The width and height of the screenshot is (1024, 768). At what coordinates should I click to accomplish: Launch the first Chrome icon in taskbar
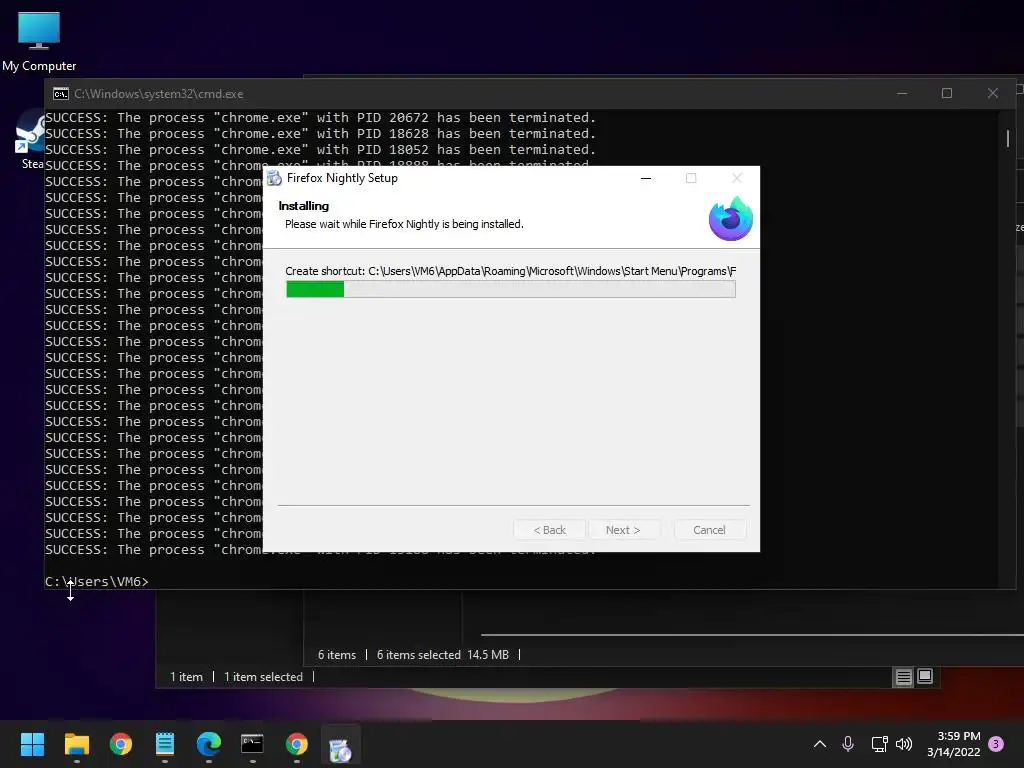click(x=121, y=744)
